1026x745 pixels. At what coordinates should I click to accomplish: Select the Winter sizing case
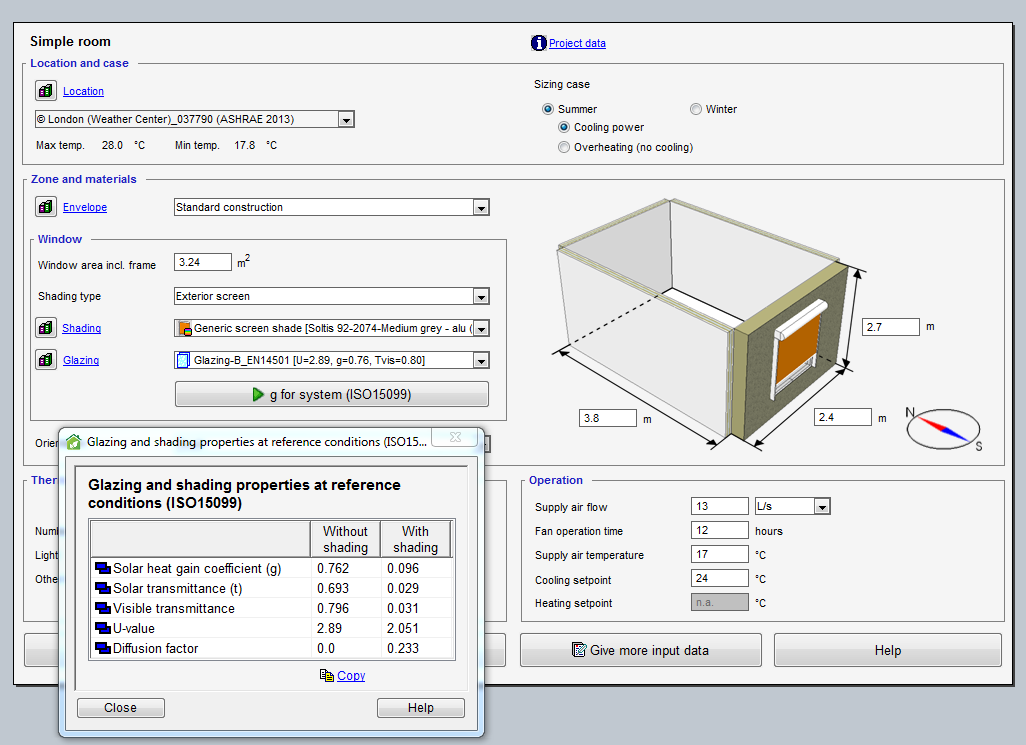(695, 108)
